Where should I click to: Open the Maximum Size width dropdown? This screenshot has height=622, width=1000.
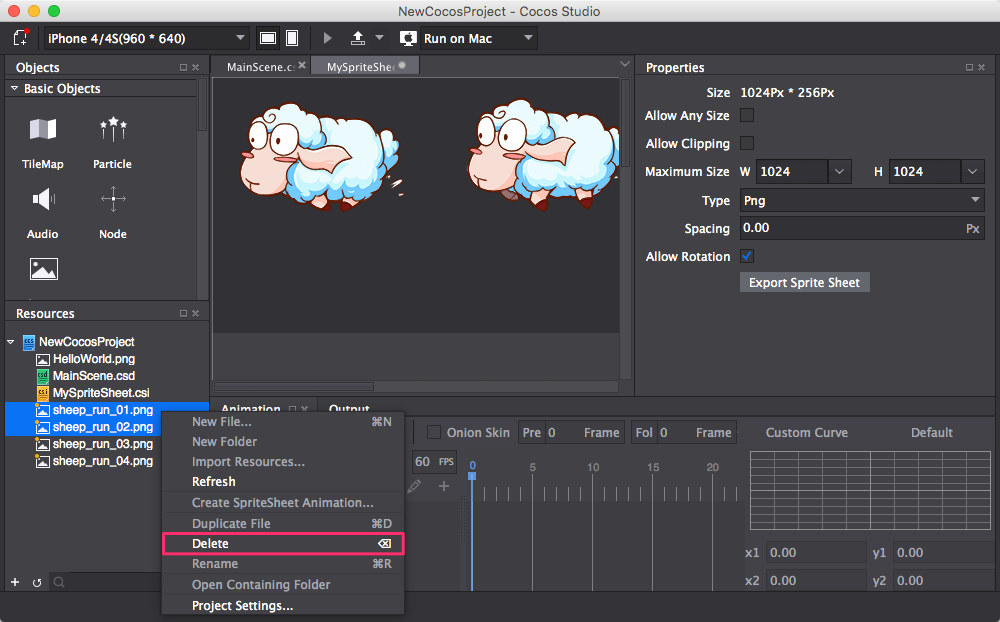[839, 172]
